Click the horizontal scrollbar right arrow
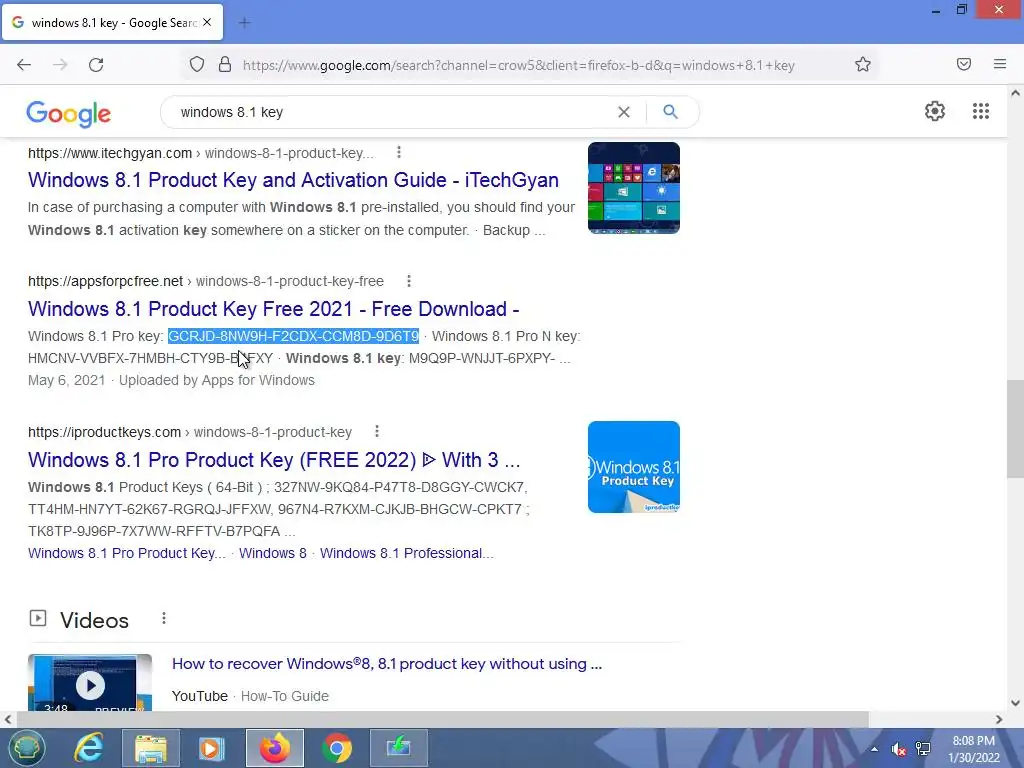The height and width of the screenshot is (768, 1024). pyautogui.click(x=999, y=719)
